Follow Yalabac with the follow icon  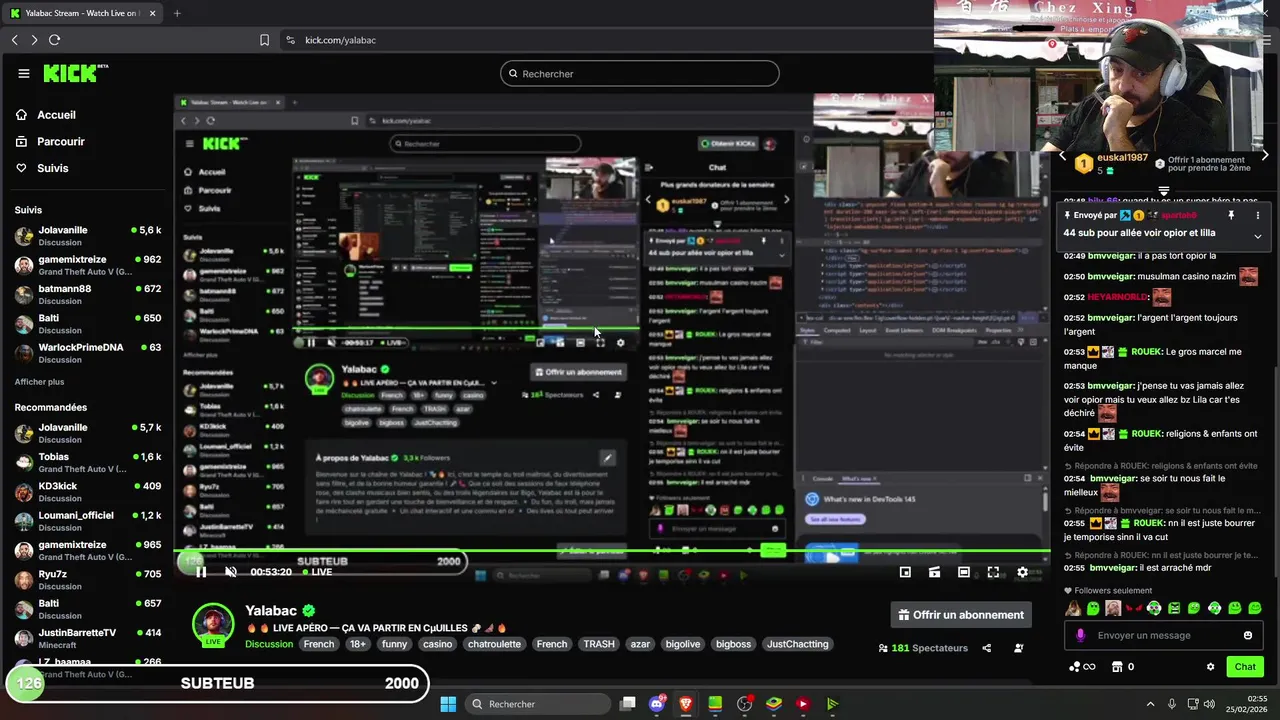[x=1019, y=648]
